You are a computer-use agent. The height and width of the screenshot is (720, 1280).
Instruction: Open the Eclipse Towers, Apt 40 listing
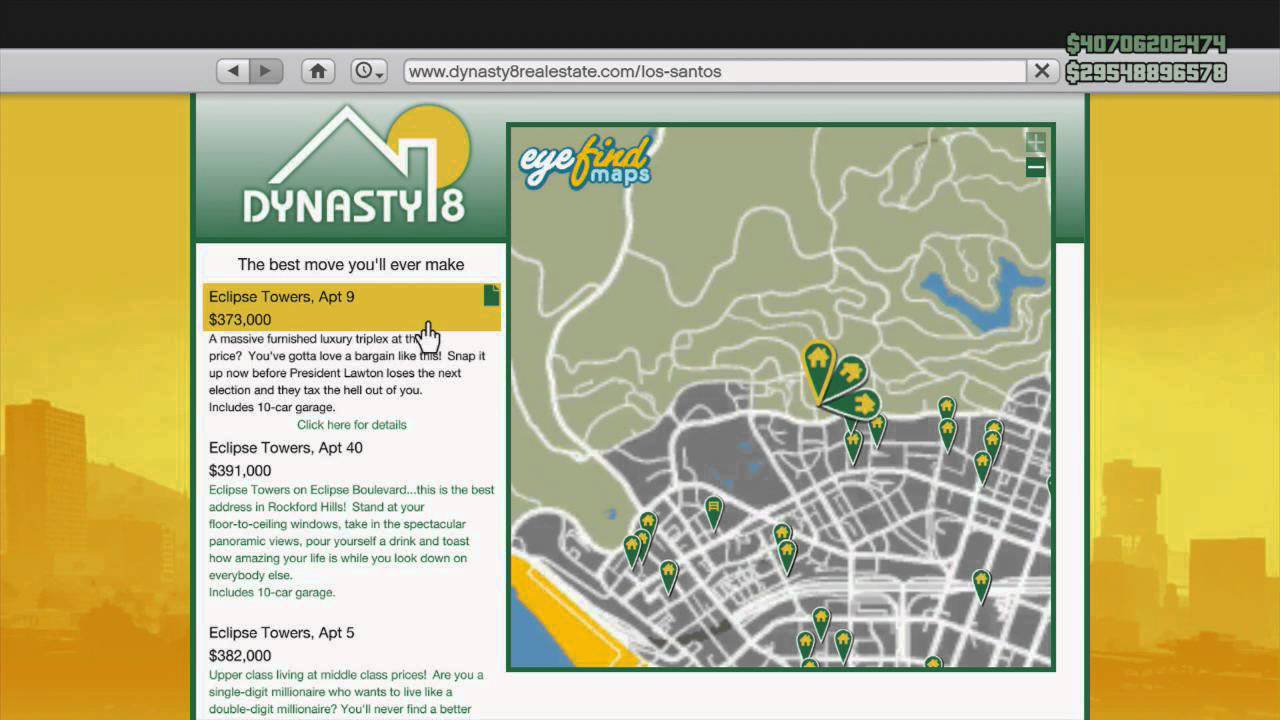point(286,448)
